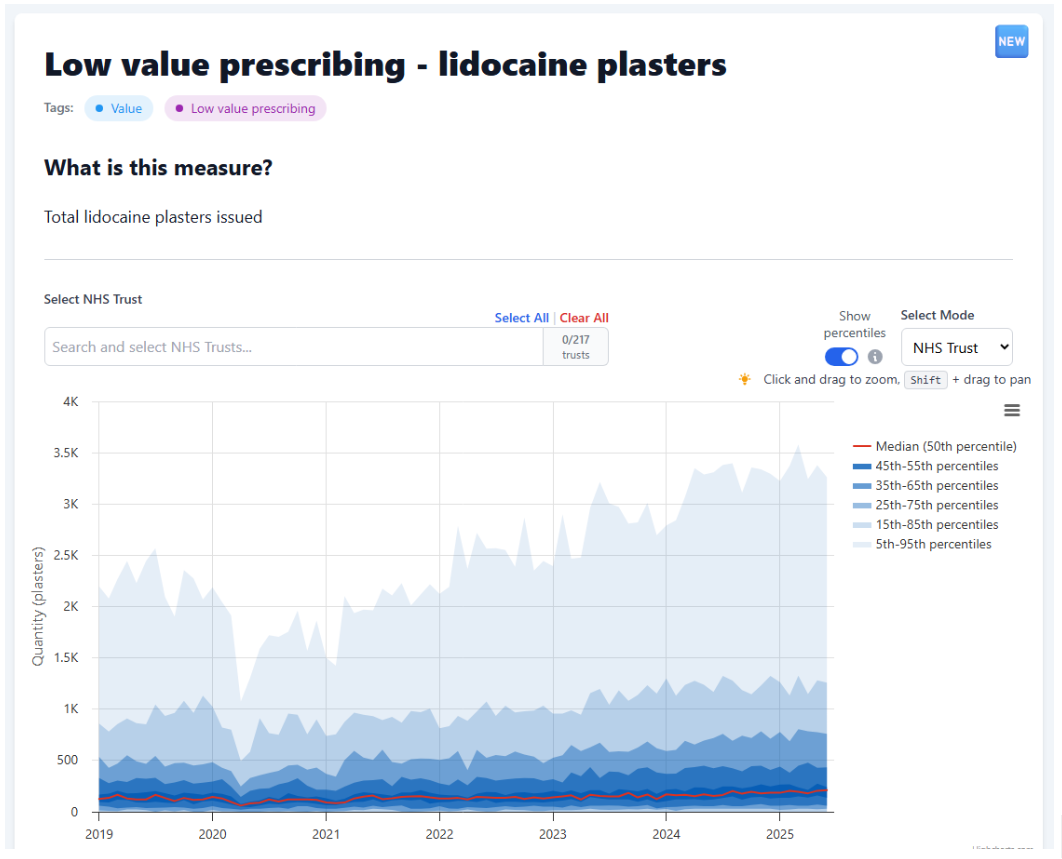Click the Value tag
The width and height of the screenshot is (1062, 859).
pyautogui.click(x=119, y=108)
